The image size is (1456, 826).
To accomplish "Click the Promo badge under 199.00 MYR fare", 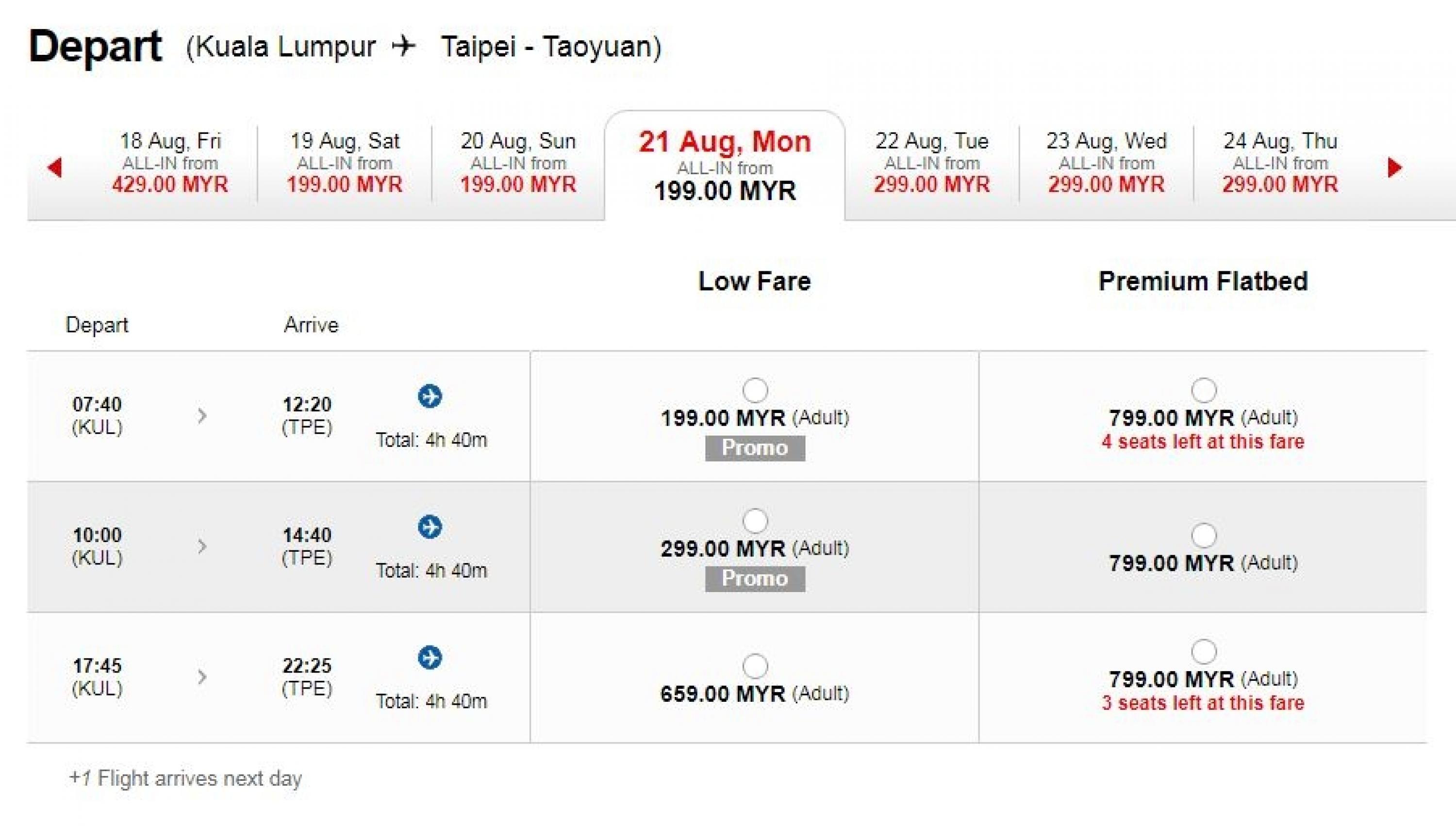I will point(754,448).
